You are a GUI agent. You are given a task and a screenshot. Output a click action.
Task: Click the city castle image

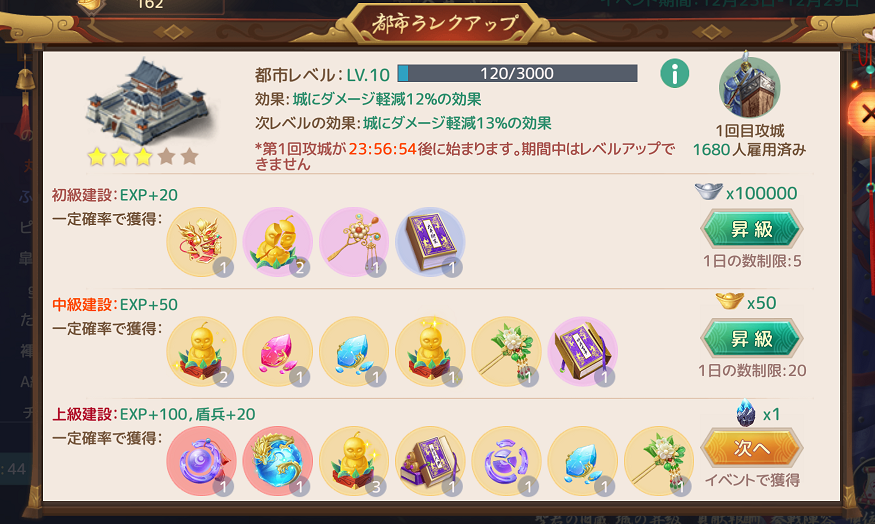coord(148,102)
